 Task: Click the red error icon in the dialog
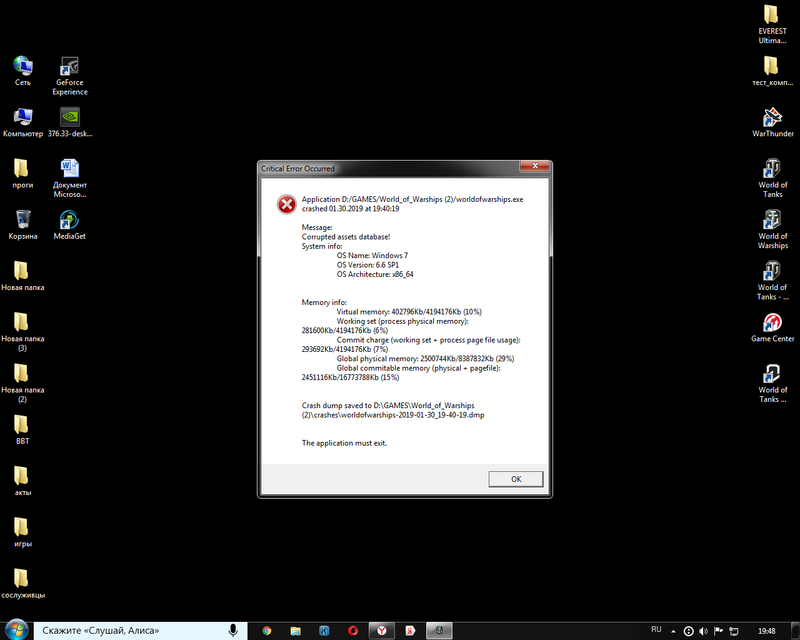[x=286, y=204]
